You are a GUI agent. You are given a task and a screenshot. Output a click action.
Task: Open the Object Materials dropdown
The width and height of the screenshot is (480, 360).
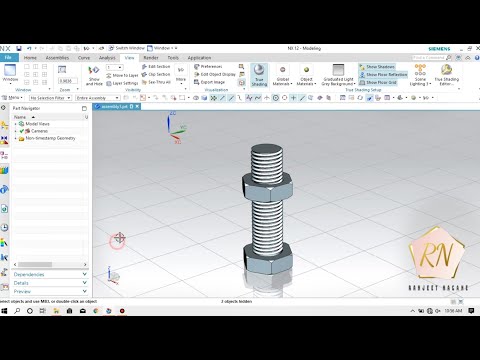tap(306, 76)
